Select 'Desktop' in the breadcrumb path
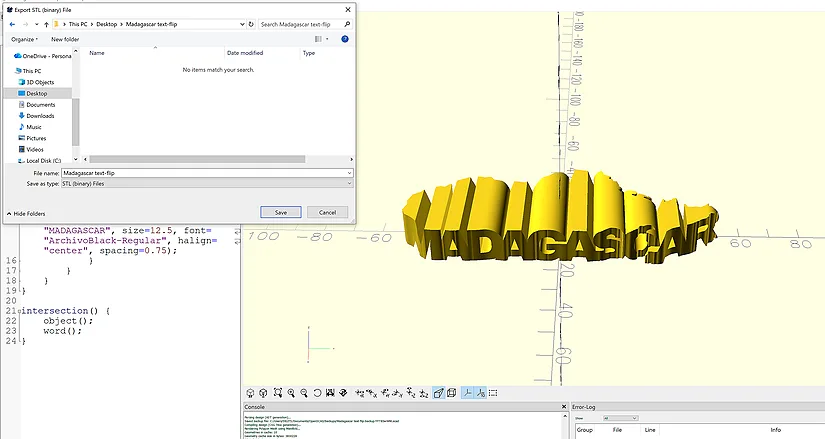 tap(106, 24)
